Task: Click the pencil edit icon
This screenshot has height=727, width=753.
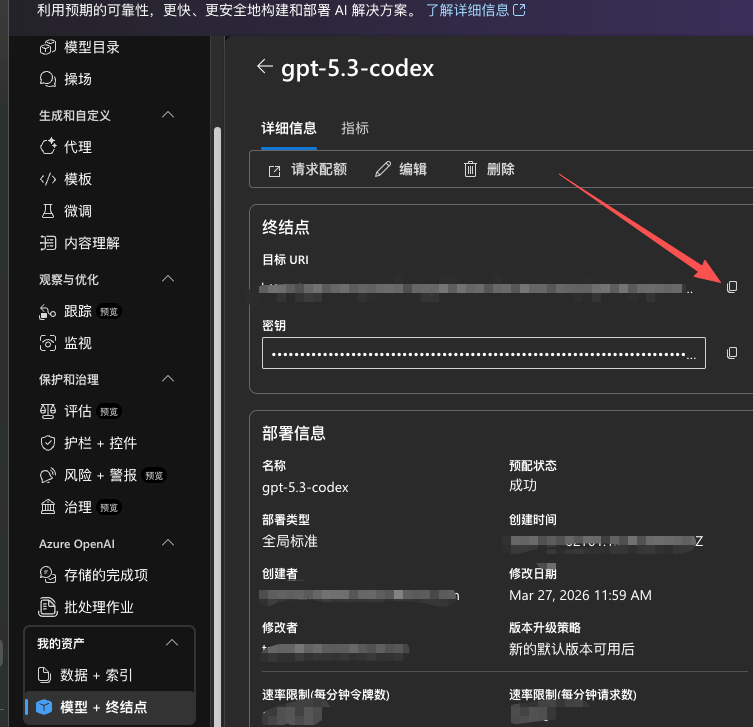Action: (x=383, y=169)
